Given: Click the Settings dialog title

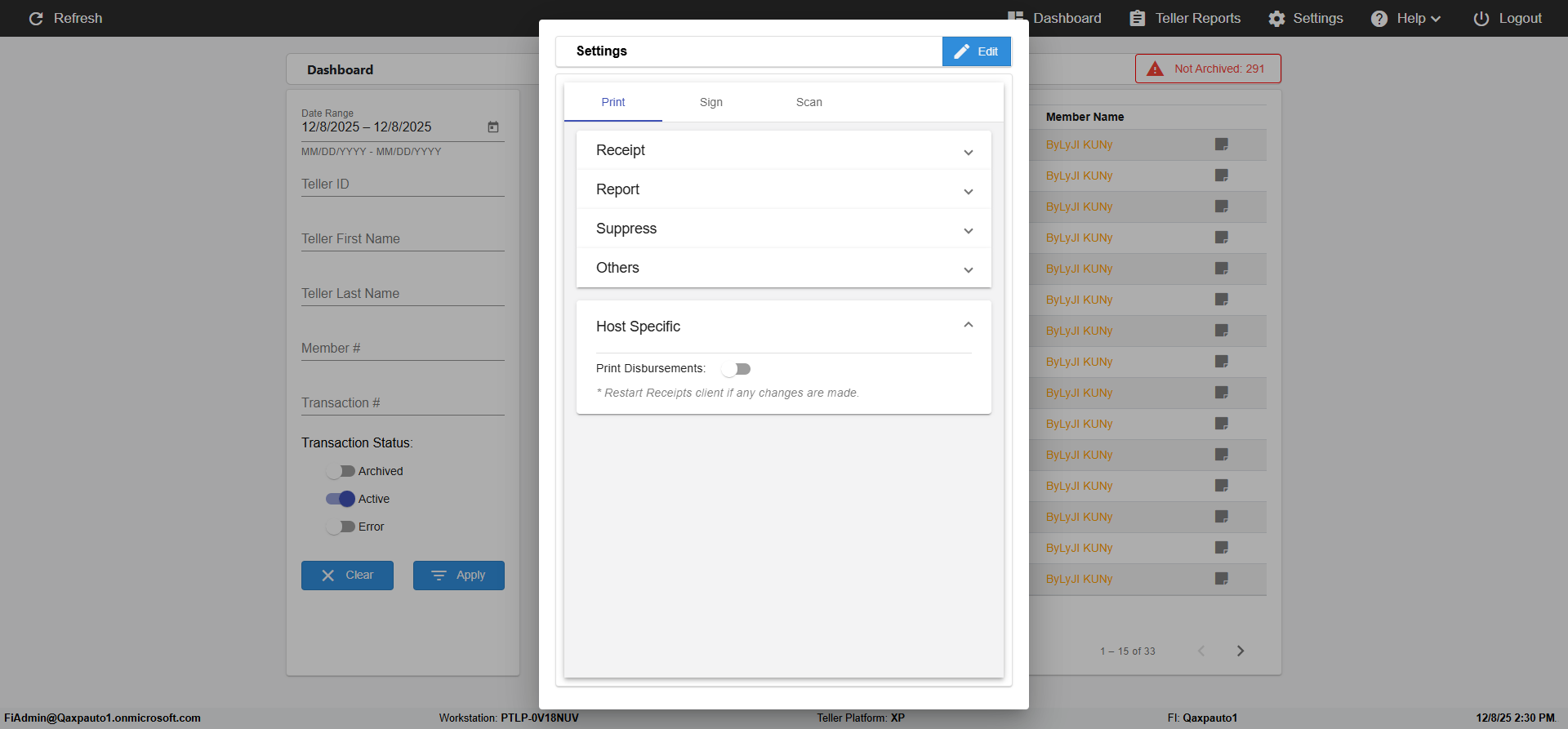Looking at the screenshot, I should tap(602, 51).
